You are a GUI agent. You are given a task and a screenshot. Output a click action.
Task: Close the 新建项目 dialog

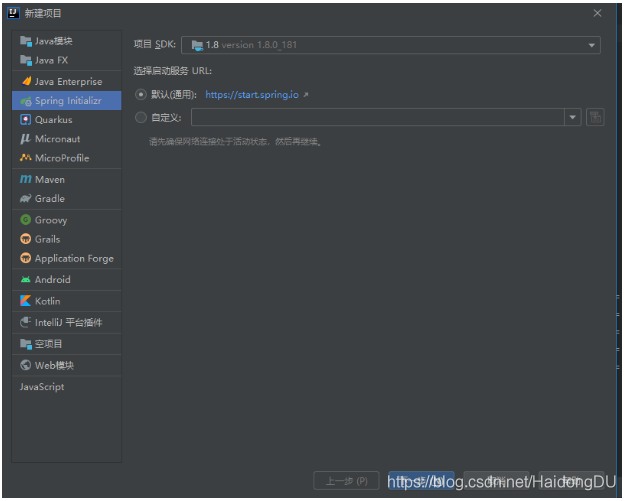coord(597,13)
